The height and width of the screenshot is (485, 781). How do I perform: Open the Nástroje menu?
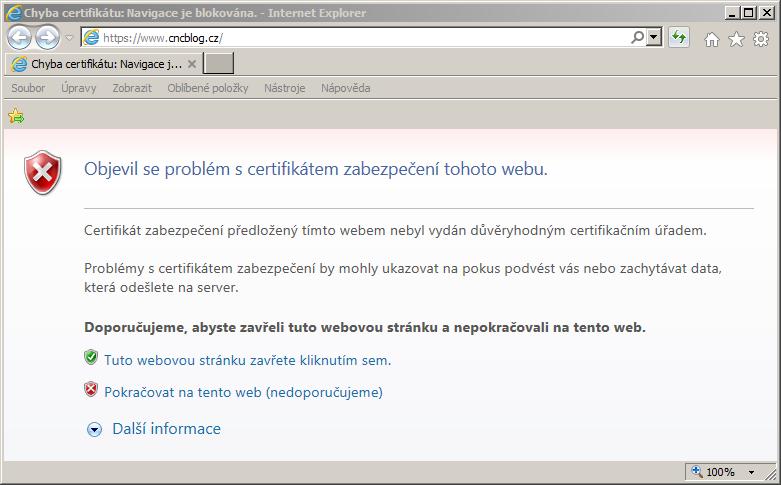[285, 88]
